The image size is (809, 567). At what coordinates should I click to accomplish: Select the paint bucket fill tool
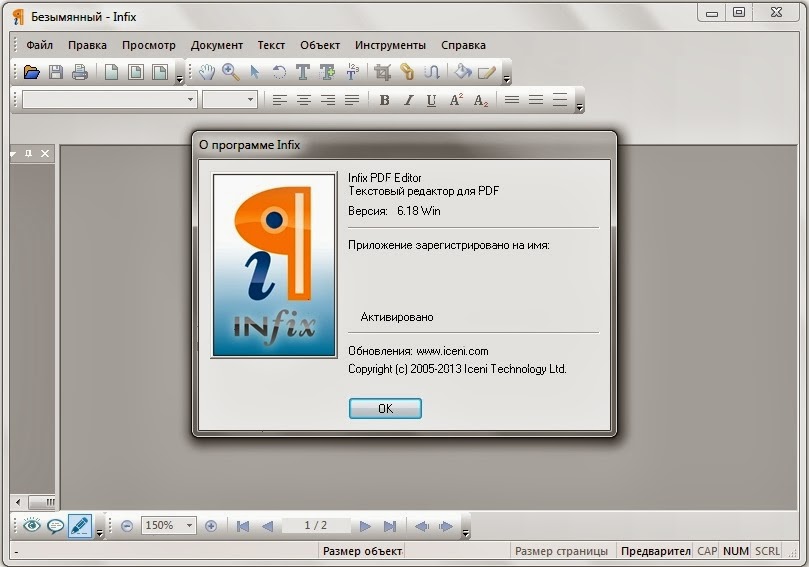(x=463, y=72)
